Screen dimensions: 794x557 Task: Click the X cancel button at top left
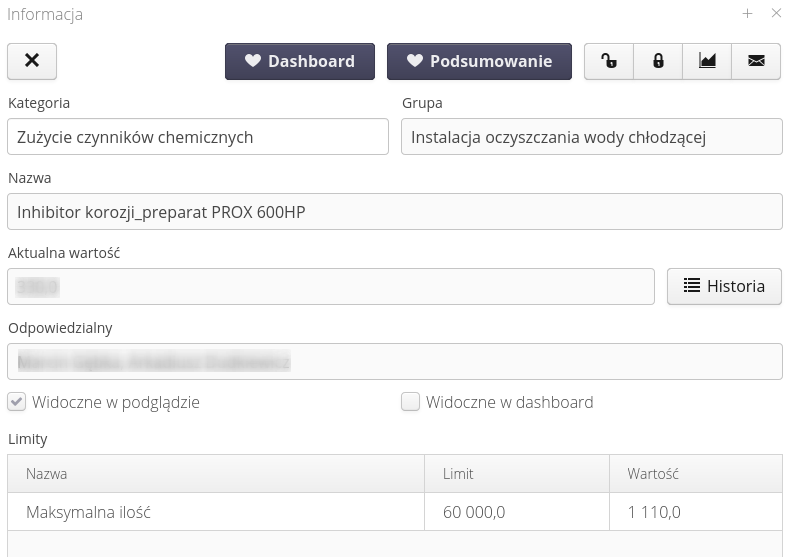[32, 61]
